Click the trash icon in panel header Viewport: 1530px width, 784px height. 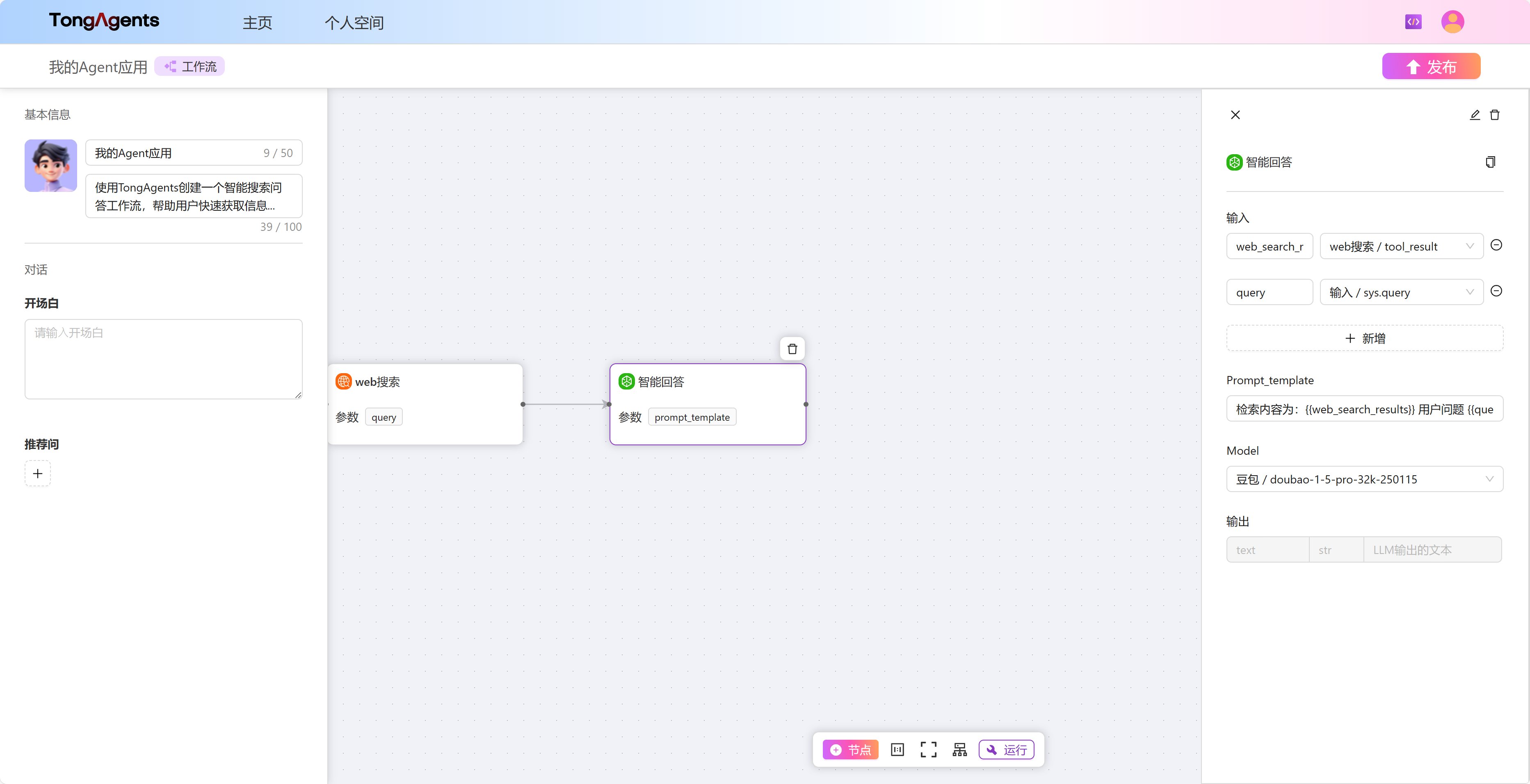click(1495, 115)
